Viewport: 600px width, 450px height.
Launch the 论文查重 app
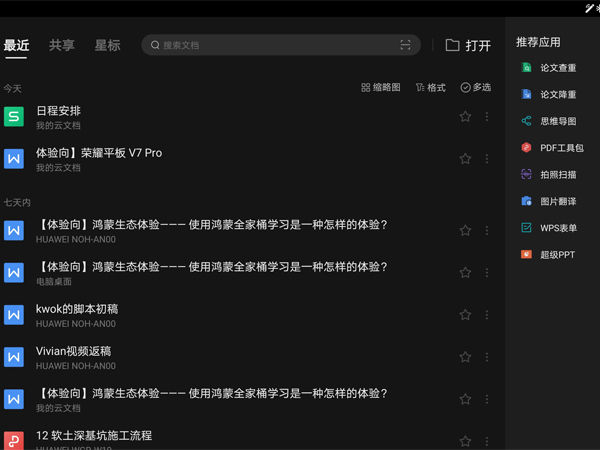pyautogui.click(x=549, y=68)
